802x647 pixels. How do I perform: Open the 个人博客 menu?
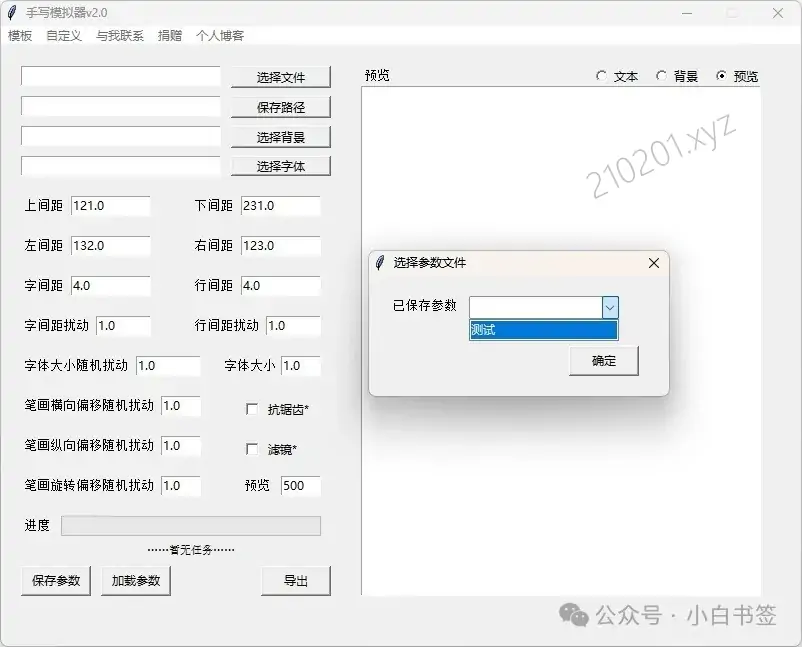(220, 35)
